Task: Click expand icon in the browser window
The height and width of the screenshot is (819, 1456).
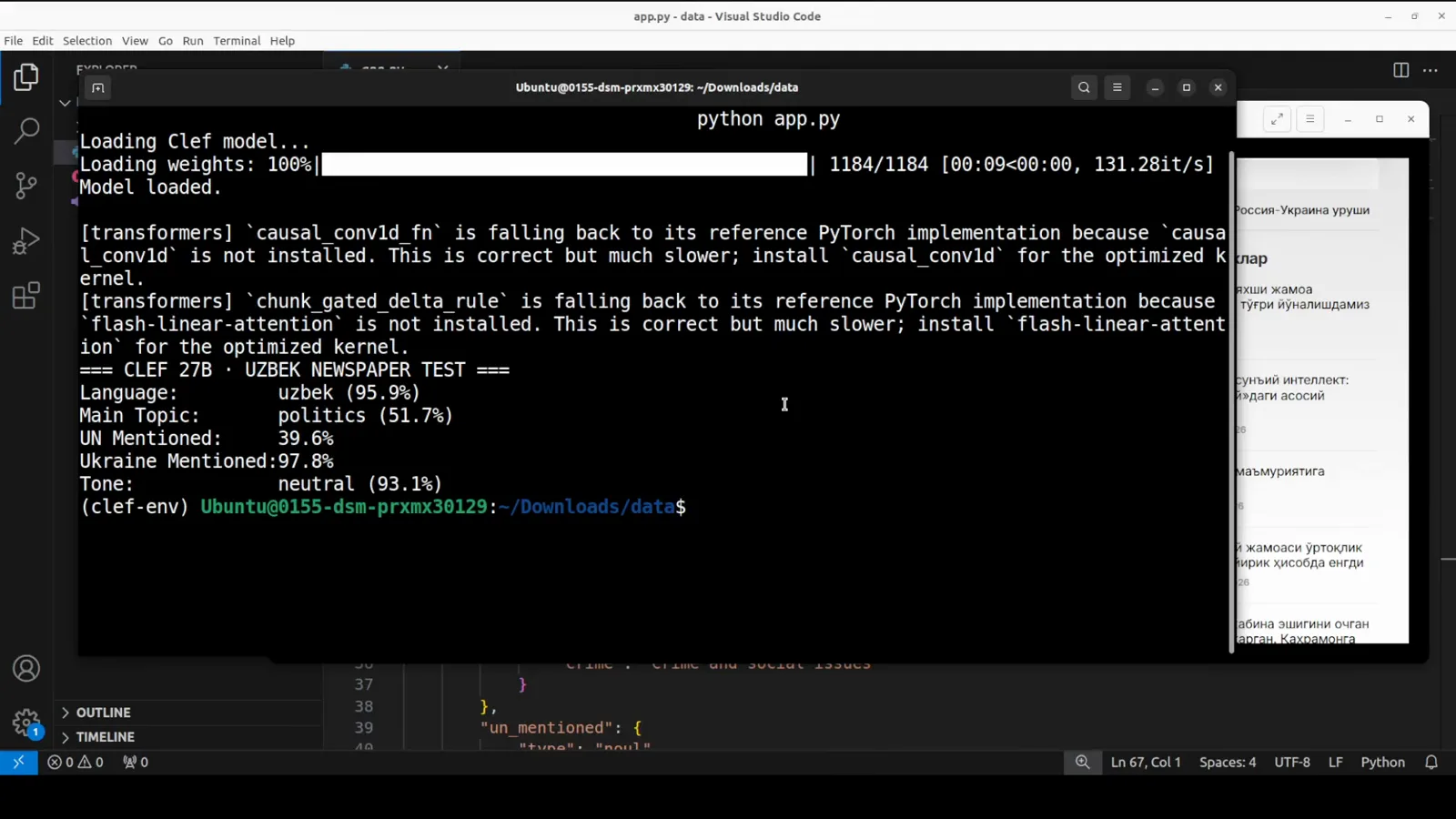Action: pos(1278,119)
